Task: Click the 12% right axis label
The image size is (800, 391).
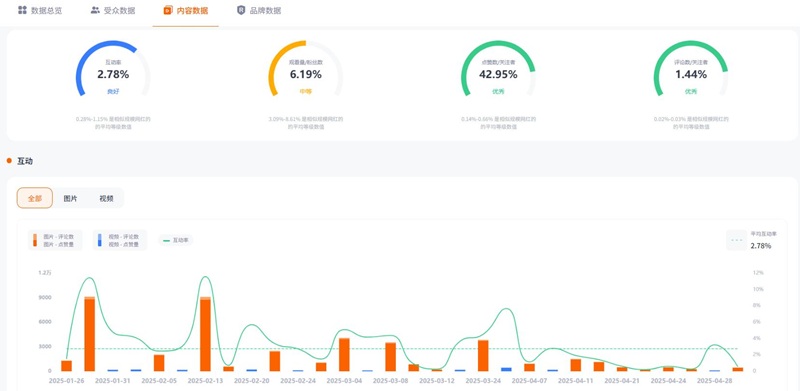Action: click(759, 273)
